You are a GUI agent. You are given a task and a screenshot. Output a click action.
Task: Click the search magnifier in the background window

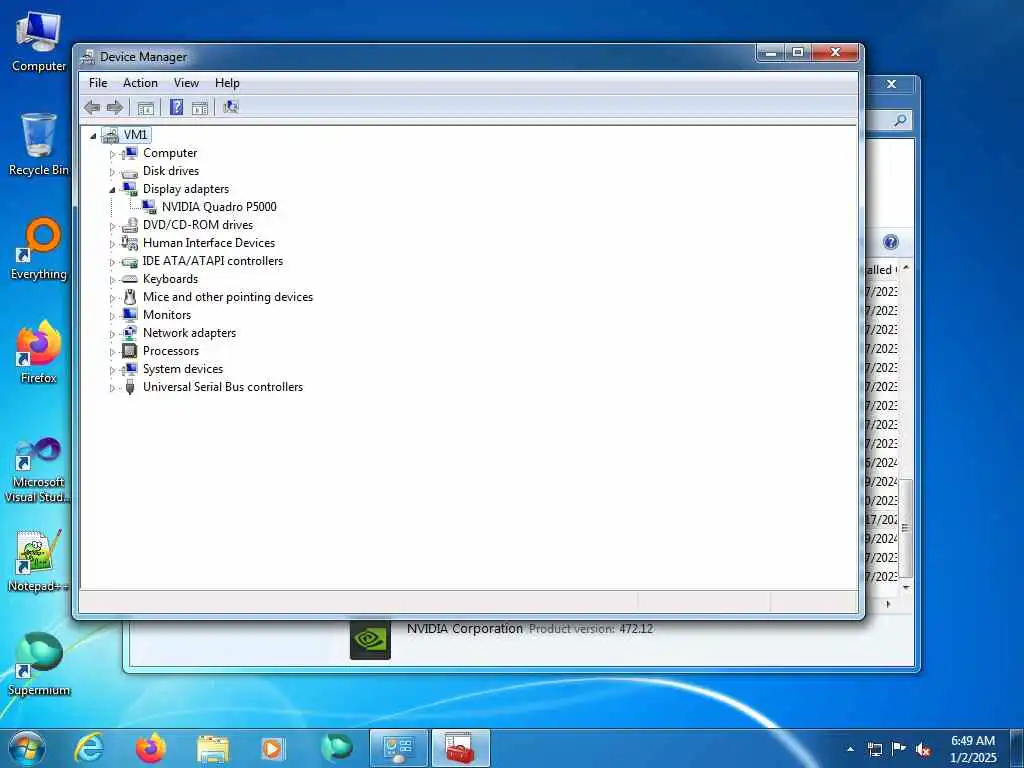pos(900,120)
